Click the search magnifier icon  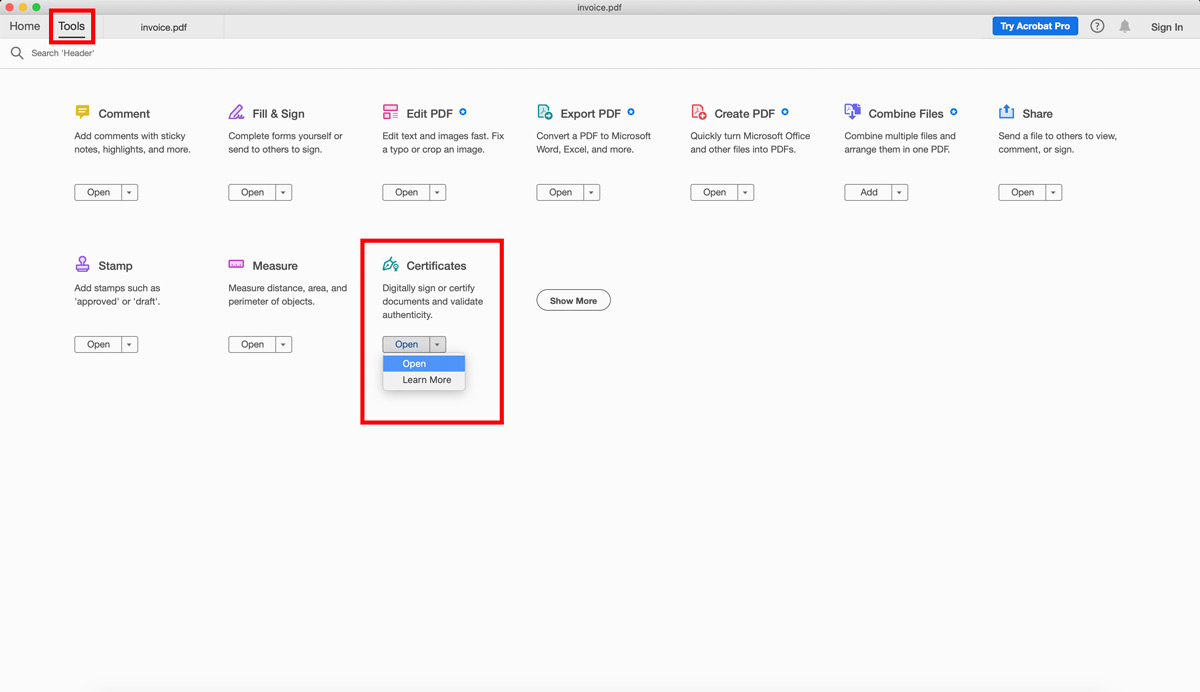[x=17, y=53]
